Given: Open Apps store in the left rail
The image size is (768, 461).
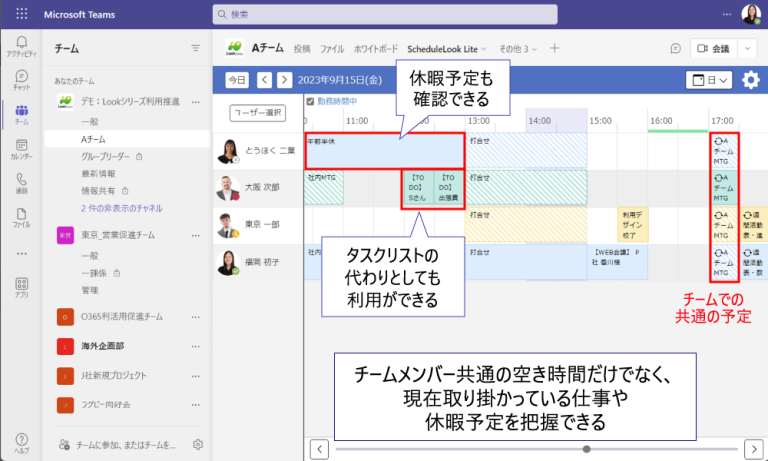Looking at the screenshot, I should click(x=22, y=288).
